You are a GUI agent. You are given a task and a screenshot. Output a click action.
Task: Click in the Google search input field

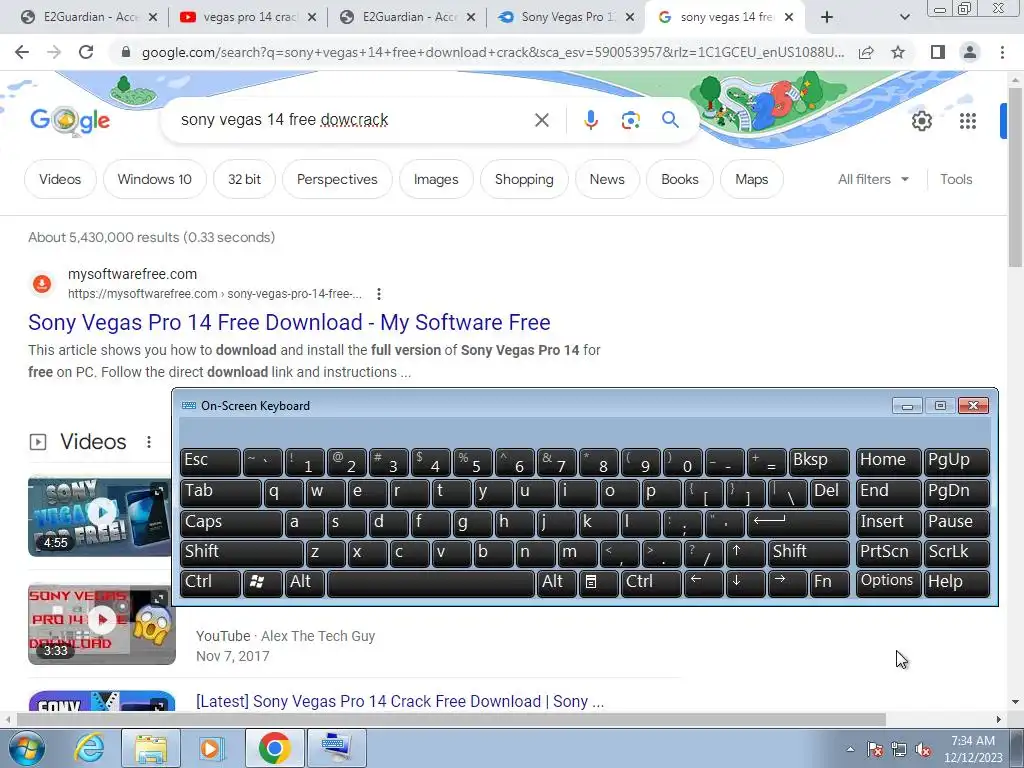353,120
